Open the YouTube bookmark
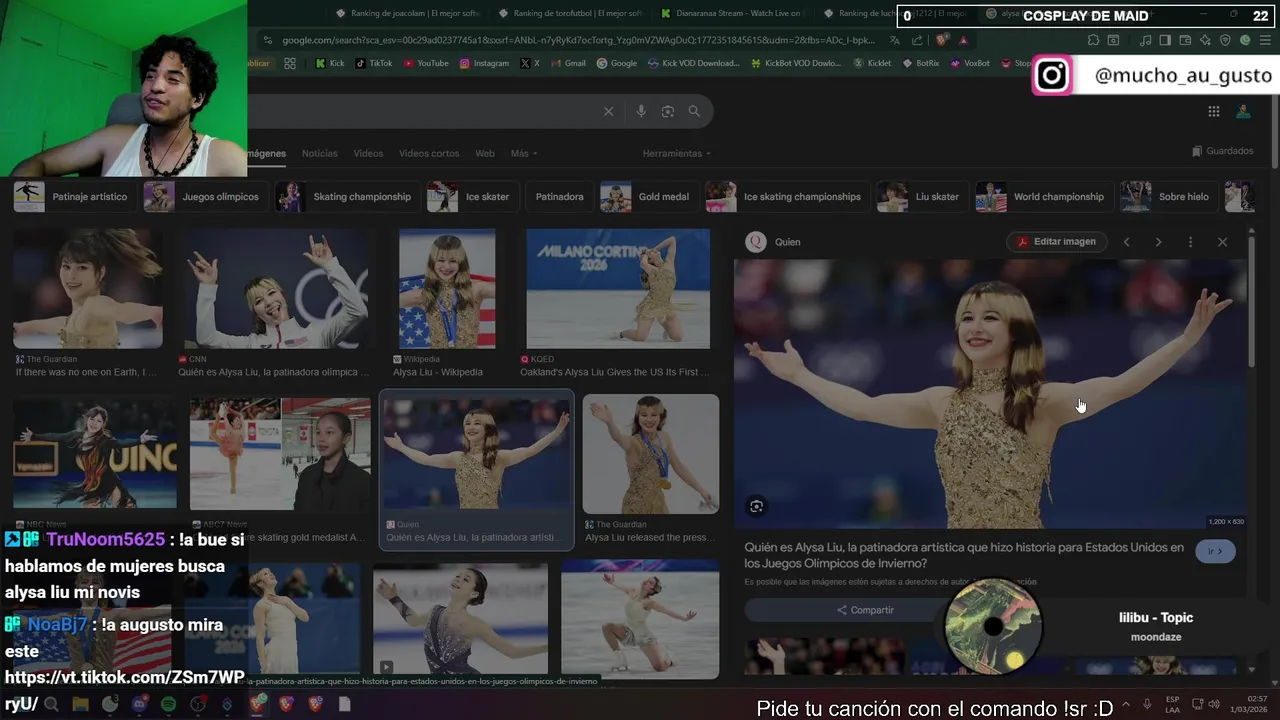Screen dimensions: 1280x720 (x=426, y=63)
